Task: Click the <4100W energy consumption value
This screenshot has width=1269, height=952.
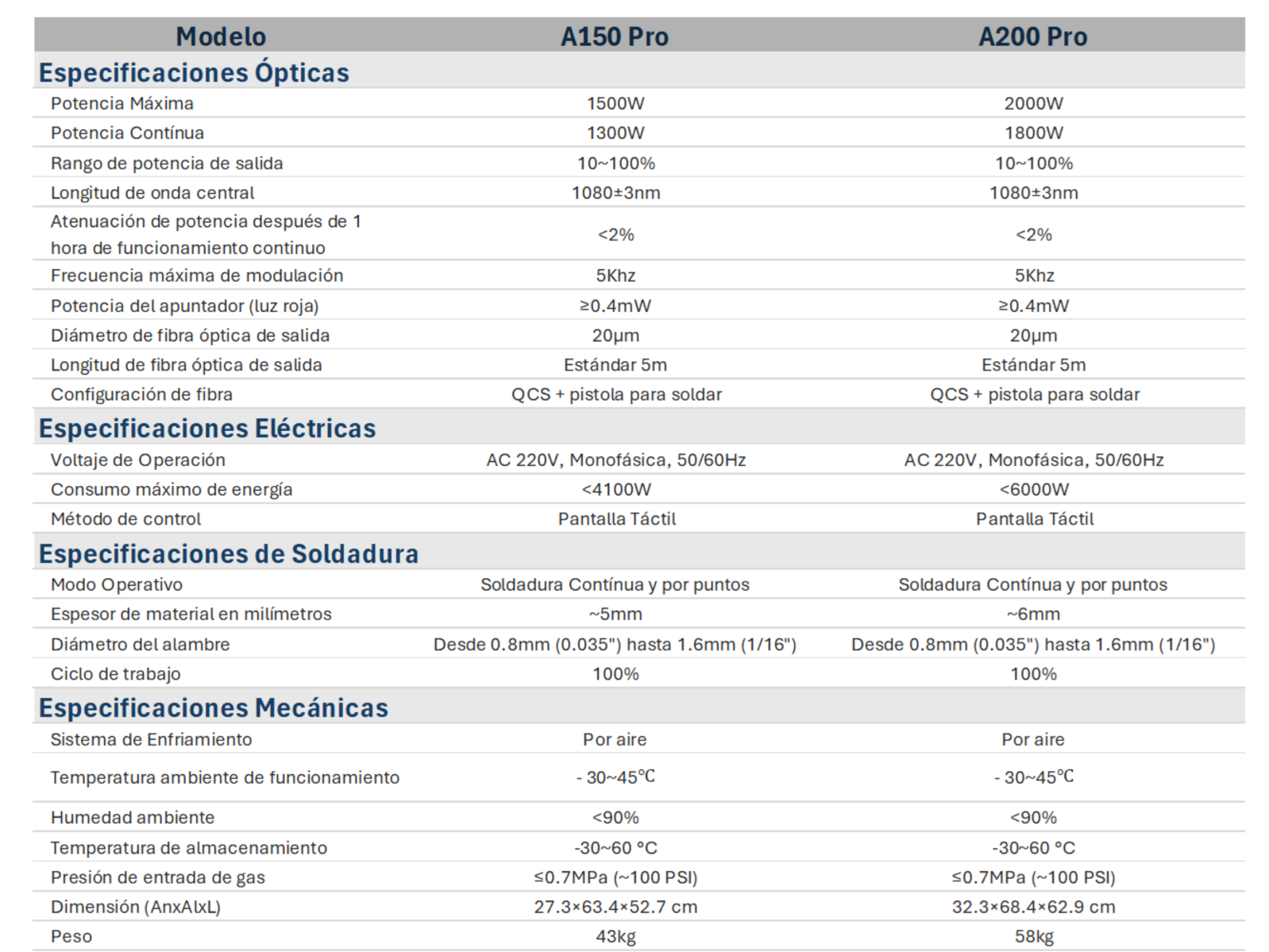Action: pyautogui.click(x=616, y=489)
